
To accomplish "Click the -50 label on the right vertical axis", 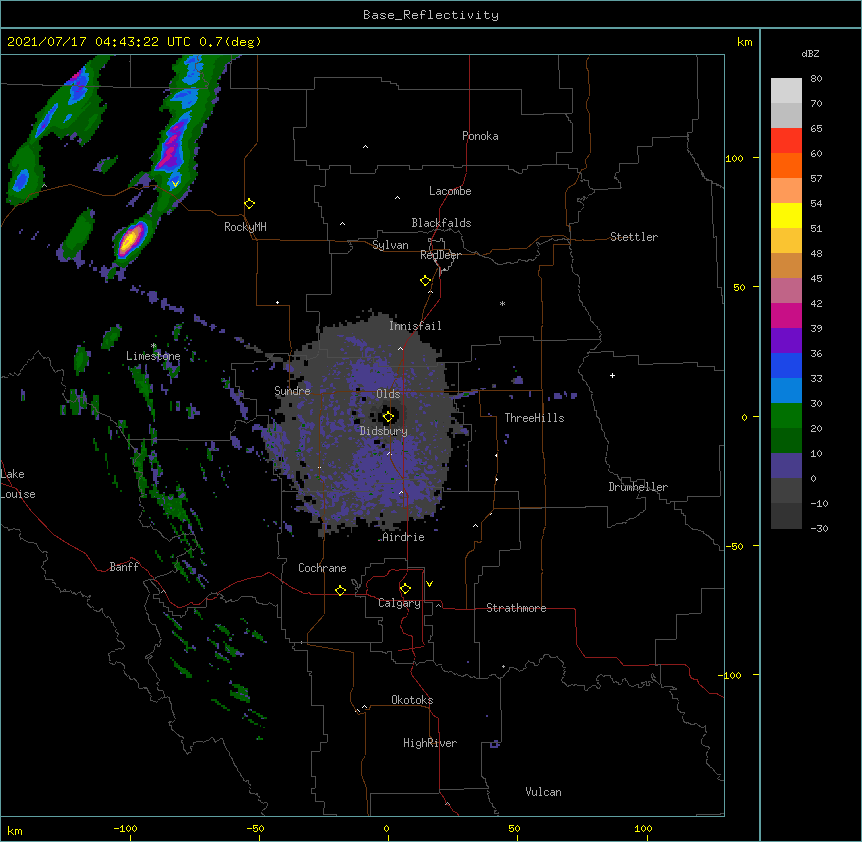I will [734, 546].
